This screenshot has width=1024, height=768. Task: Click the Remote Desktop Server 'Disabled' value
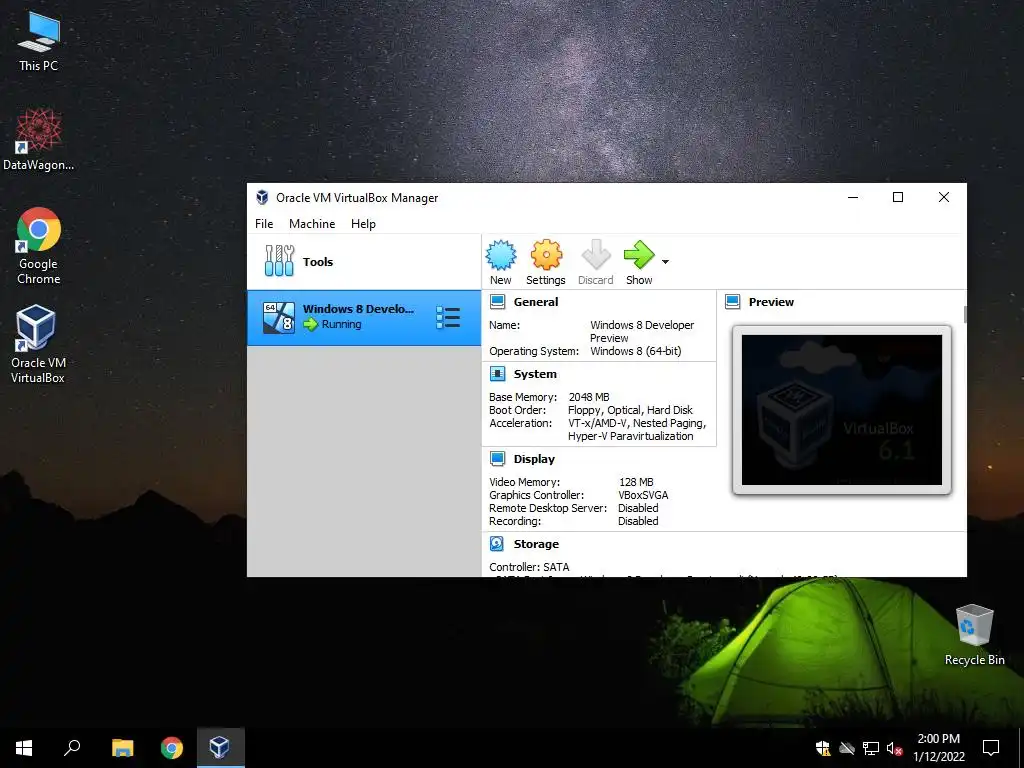coord(638,508)
